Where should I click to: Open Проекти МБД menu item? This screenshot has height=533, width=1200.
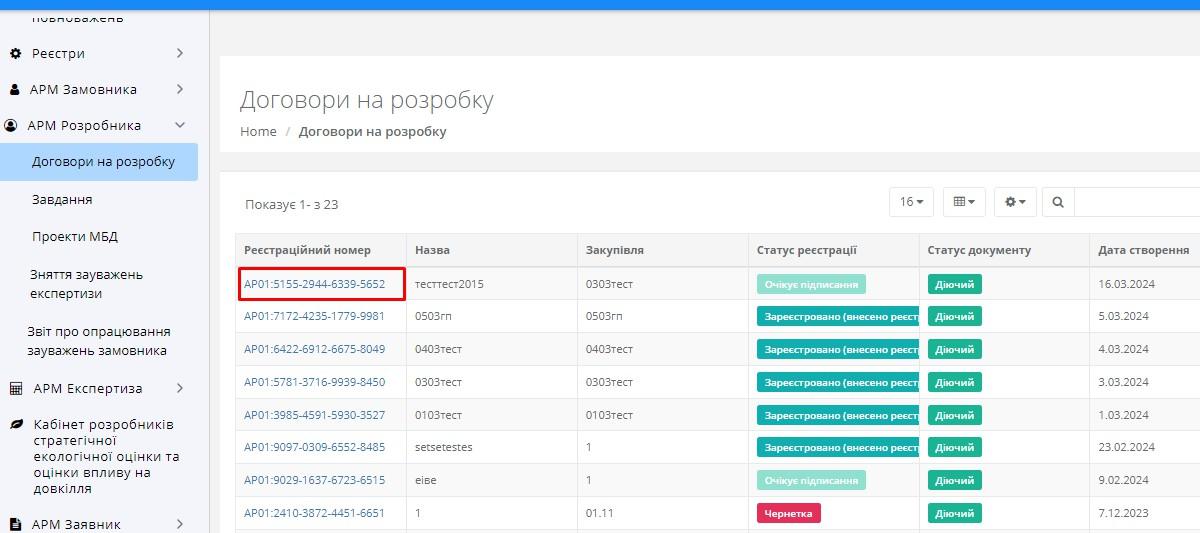point(75,237)
